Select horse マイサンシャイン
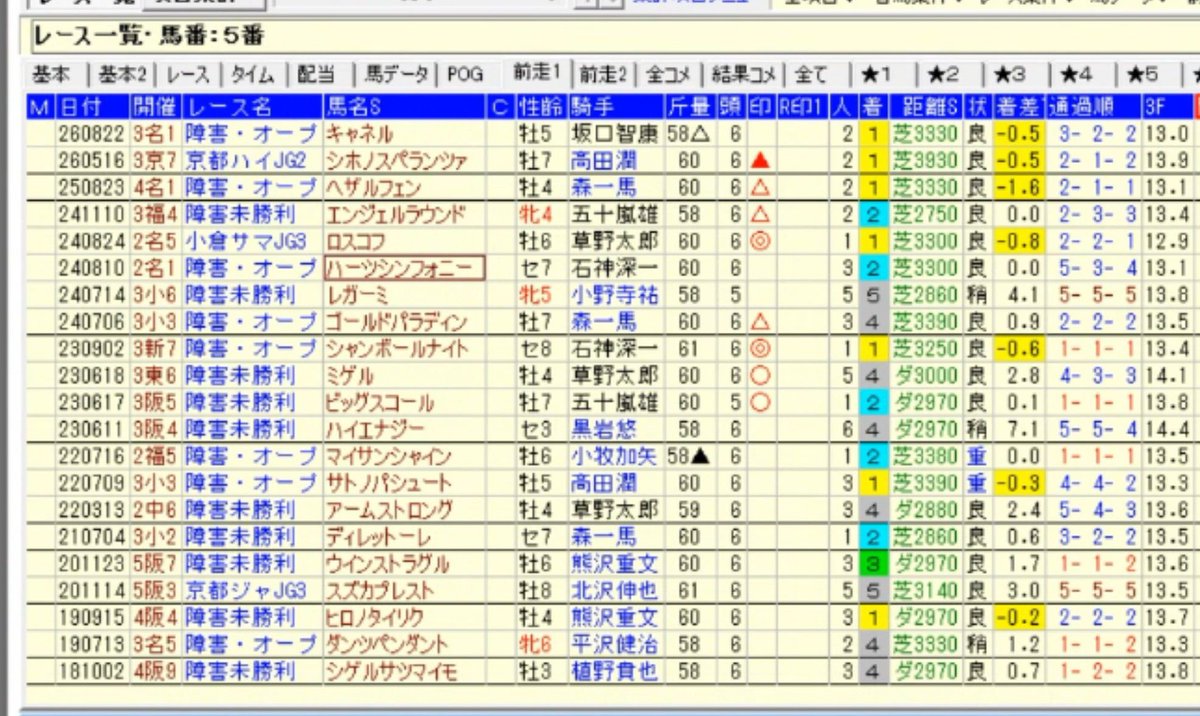1200x716 pixels. pos(389,457)
